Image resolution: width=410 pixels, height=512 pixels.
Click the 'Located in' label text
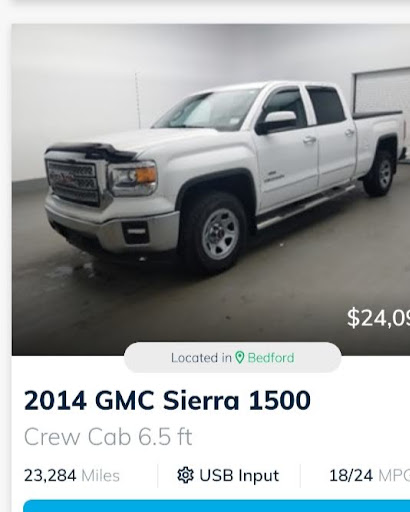click(x=201, y=358)
